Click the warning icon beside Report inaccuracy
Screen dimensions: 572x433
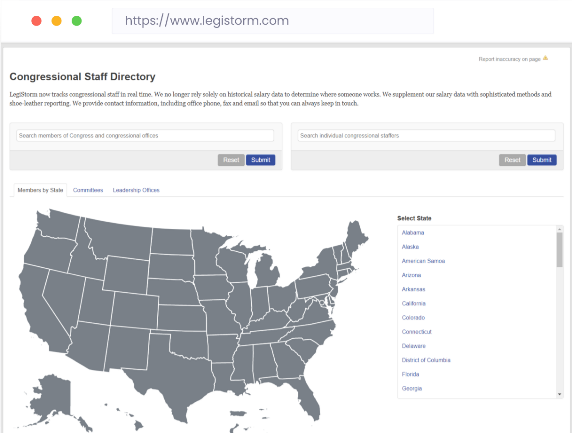click(545, 58)
